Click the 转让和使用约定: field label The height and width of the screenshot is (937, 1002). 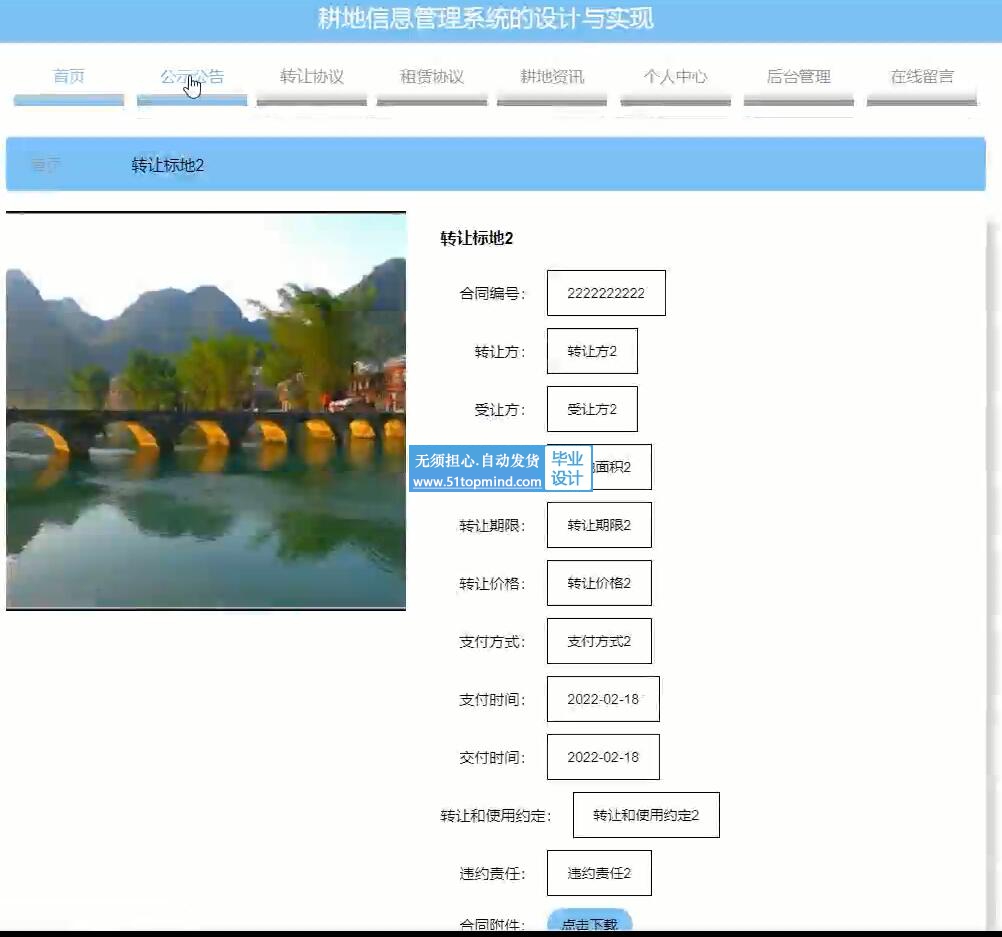pyautogui.click(x=496, y=816)
